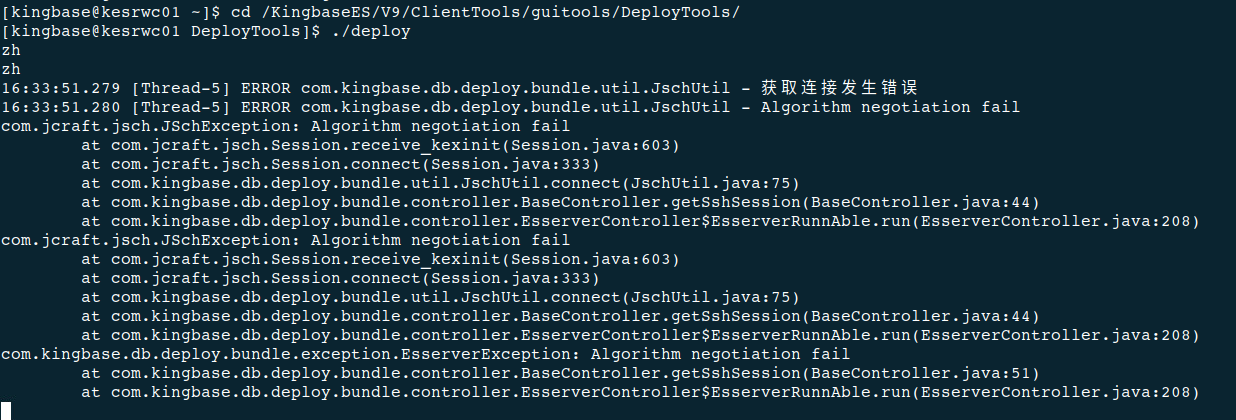This screenshot has height=420, width=1236.
Task: Click the [kingbase@kesrwc01 DeployTools]$ prompt
Action: click(x=160, y=31)
